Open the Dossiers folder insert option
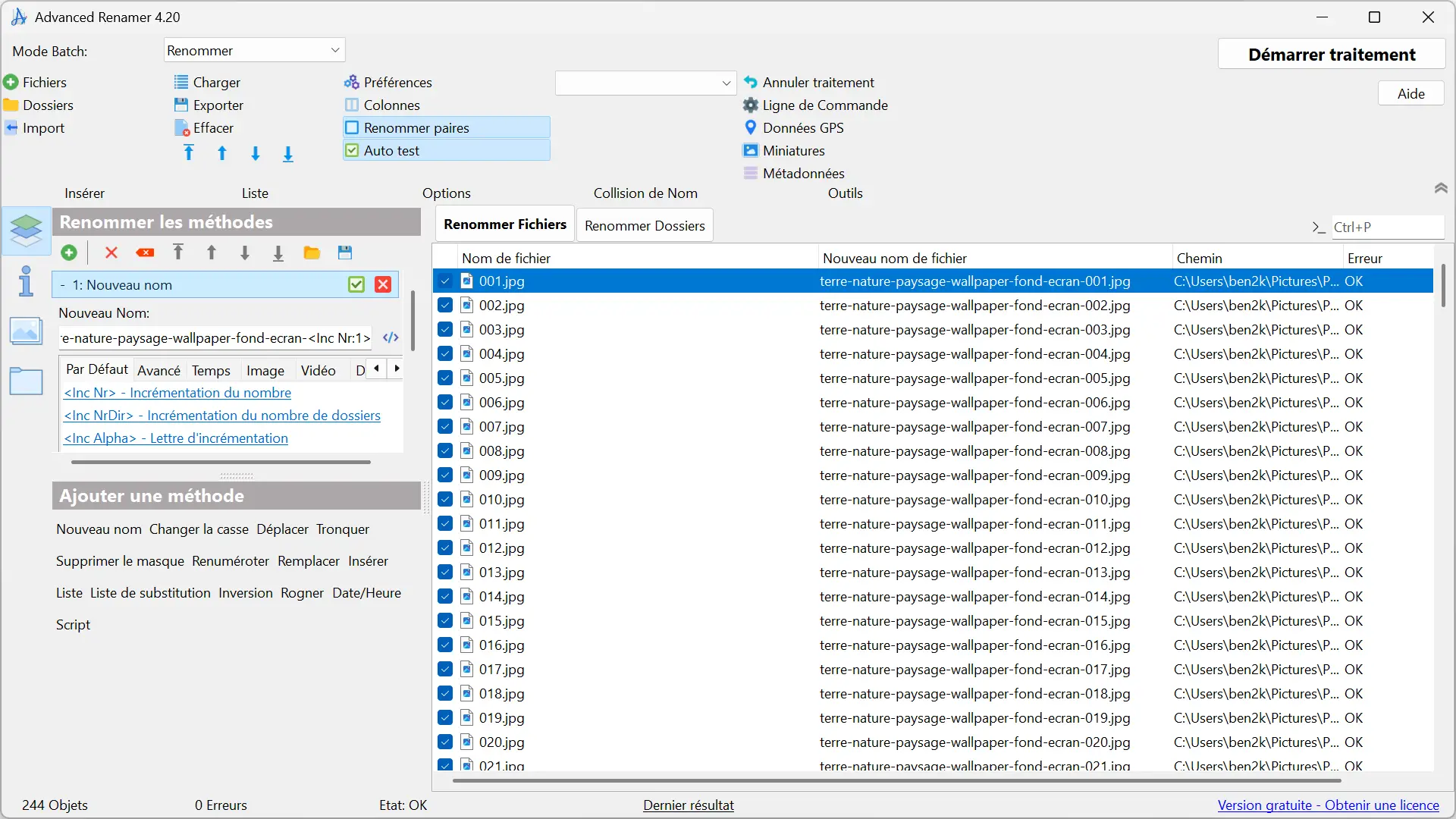This screenshot has width=1456, height=819. point(39,105)
